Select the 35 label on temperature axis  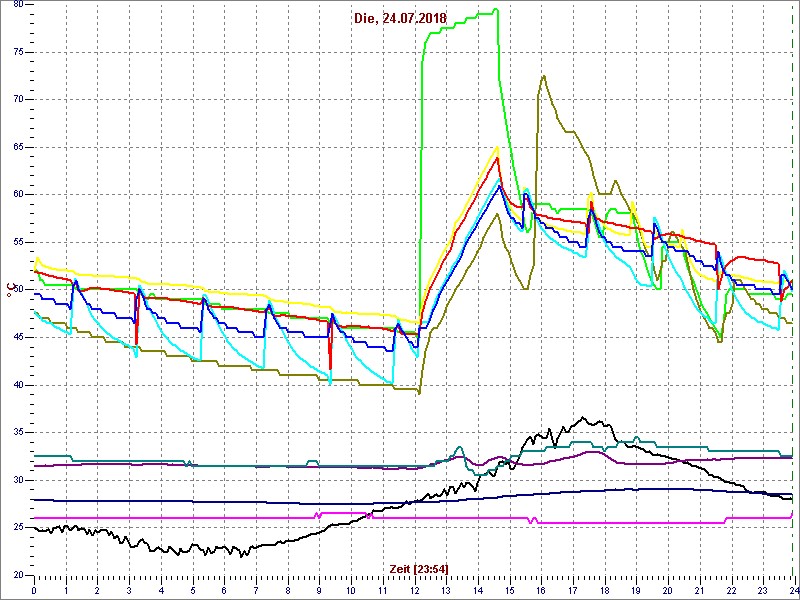pos(18,433)
